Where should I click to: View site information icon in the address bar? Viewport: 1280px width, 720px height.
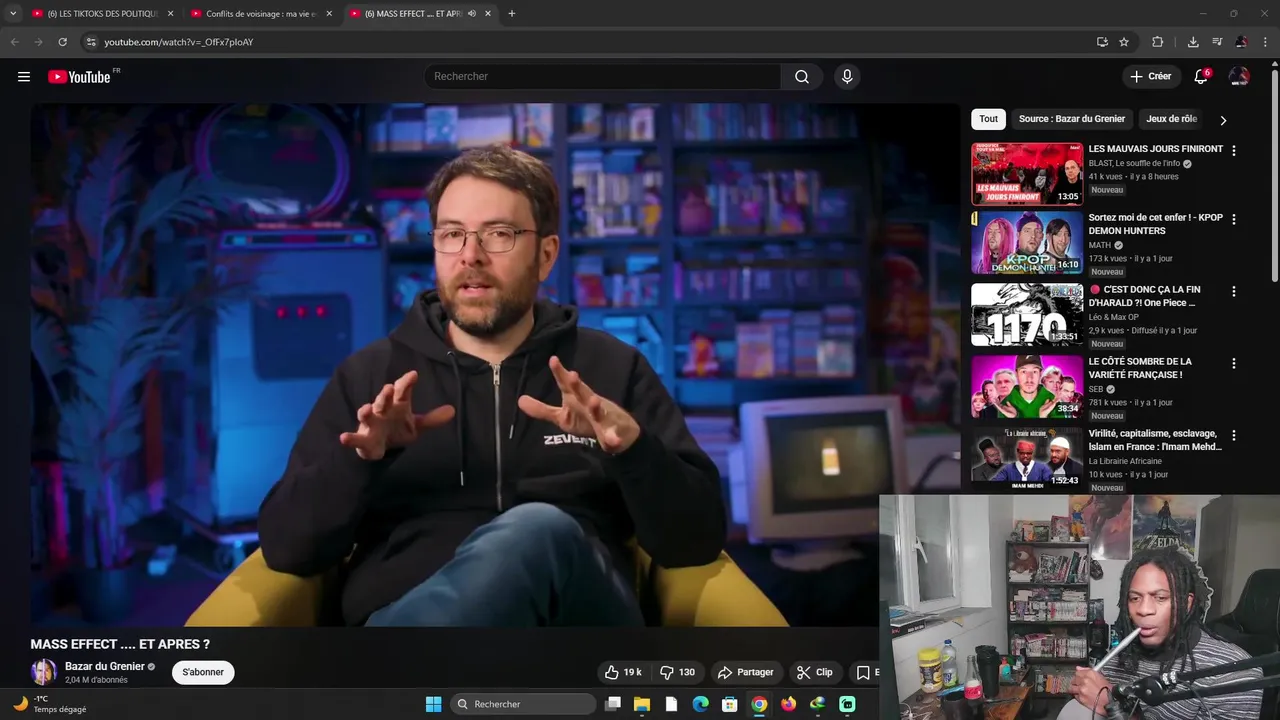[x=91, y=42]
